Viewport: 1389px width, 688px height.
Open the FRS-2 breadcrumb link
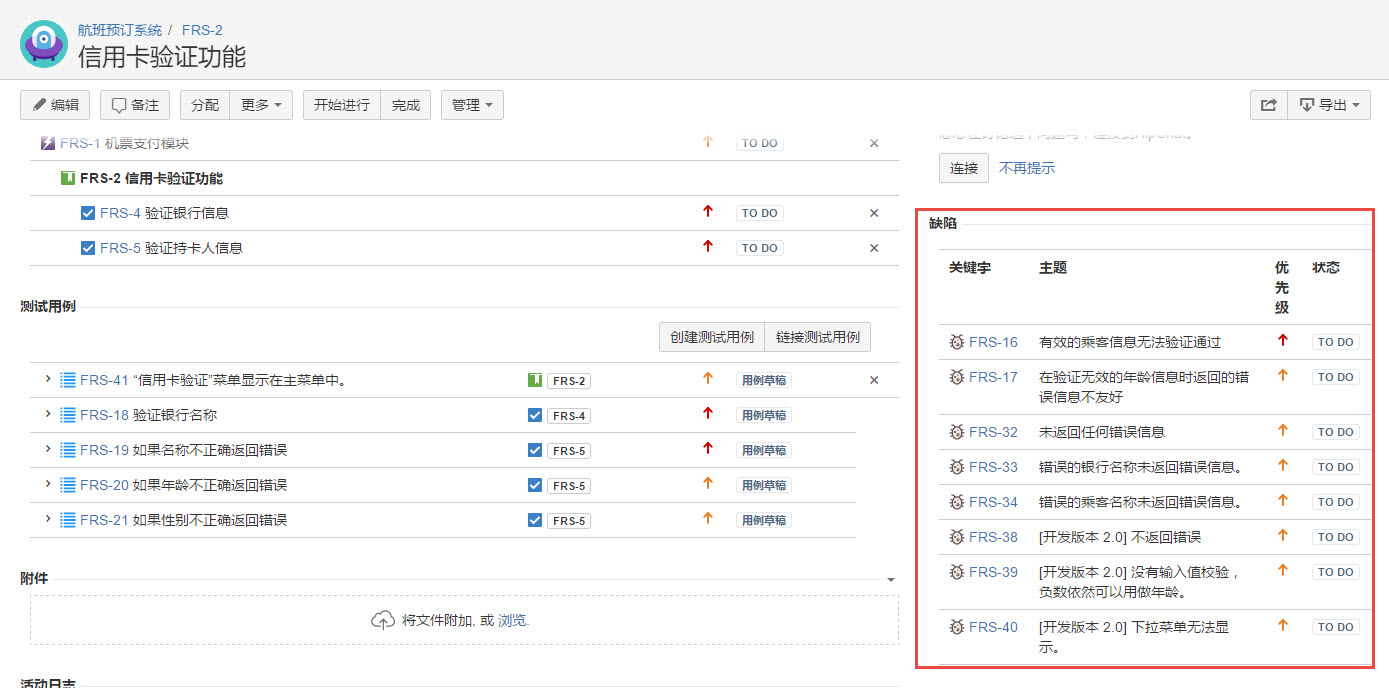[202, 30]
